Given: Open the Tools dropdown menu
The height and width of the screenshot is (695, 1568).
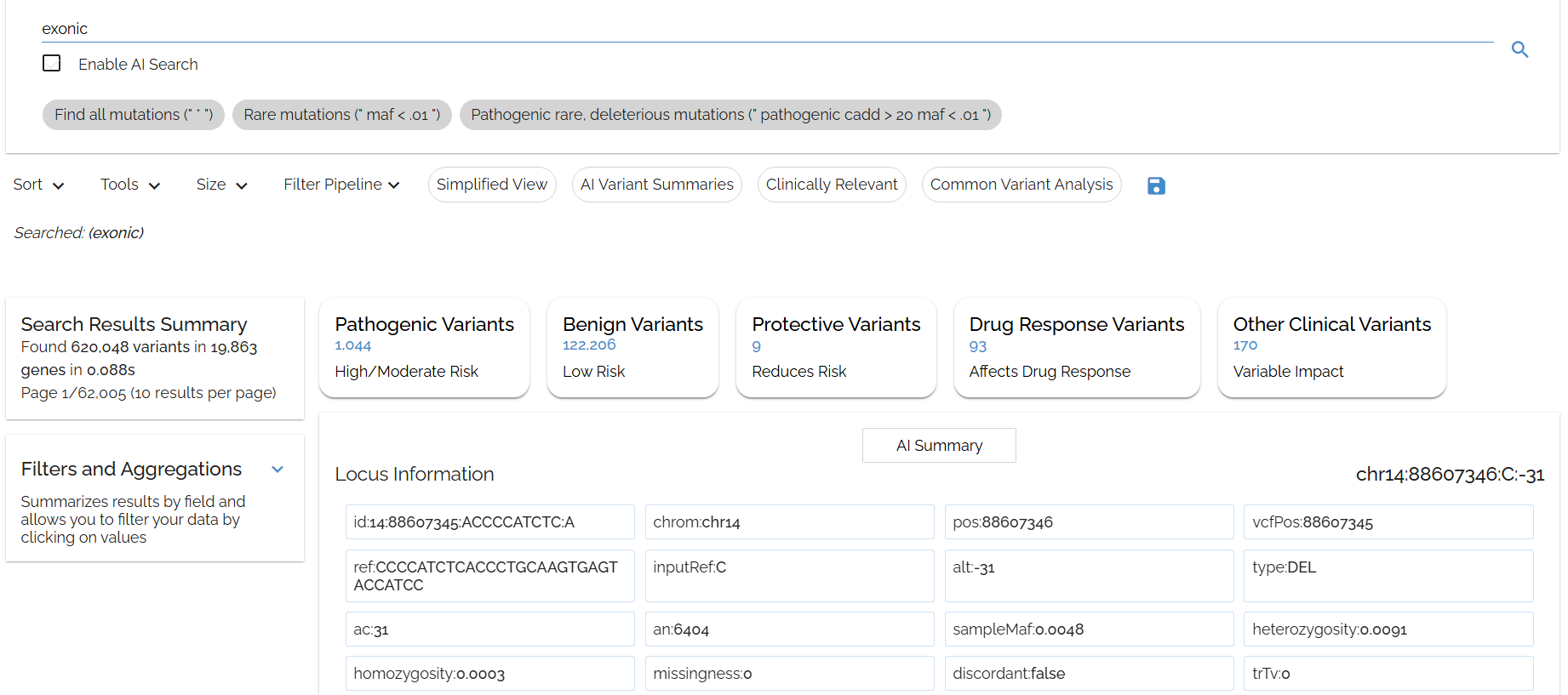Looking at the screenshot, I should [130, 185].
